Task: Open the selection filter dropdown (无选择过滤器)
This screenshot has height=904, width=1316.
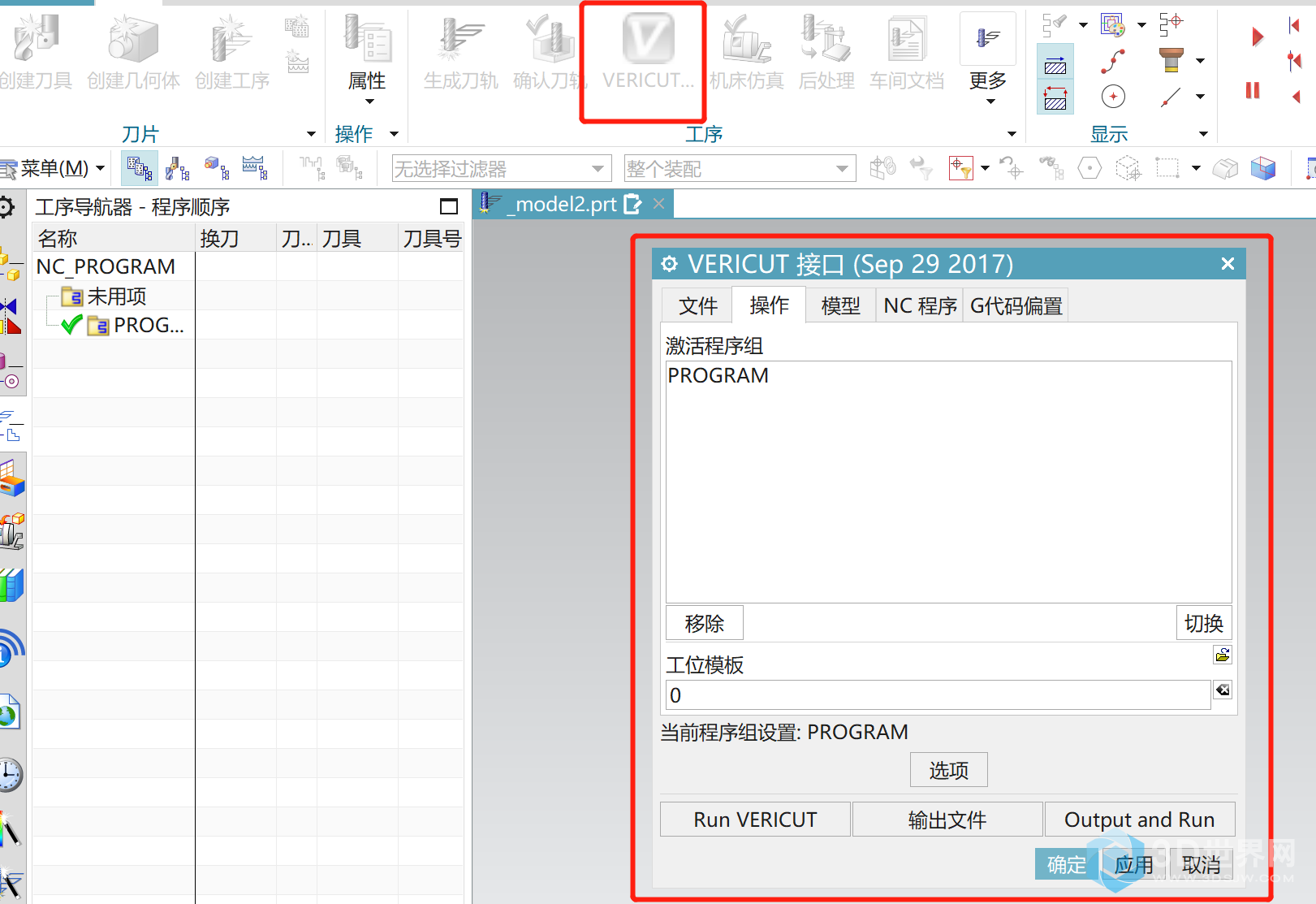Action: coord(502,169)
